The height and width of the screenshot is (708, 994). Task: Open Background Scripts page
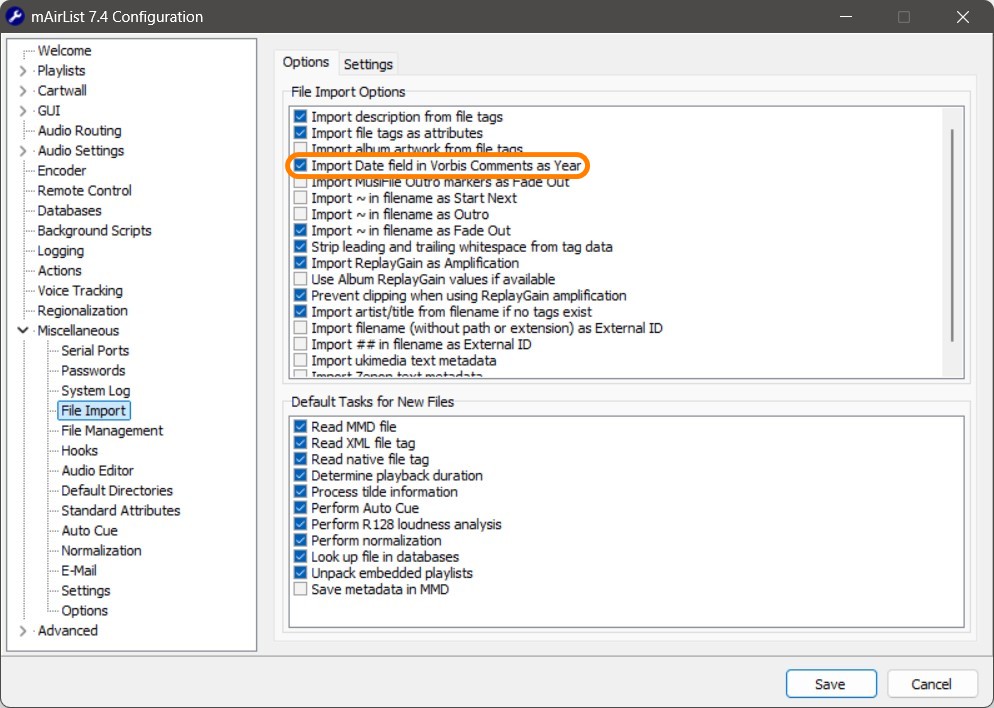click(94, 231)
